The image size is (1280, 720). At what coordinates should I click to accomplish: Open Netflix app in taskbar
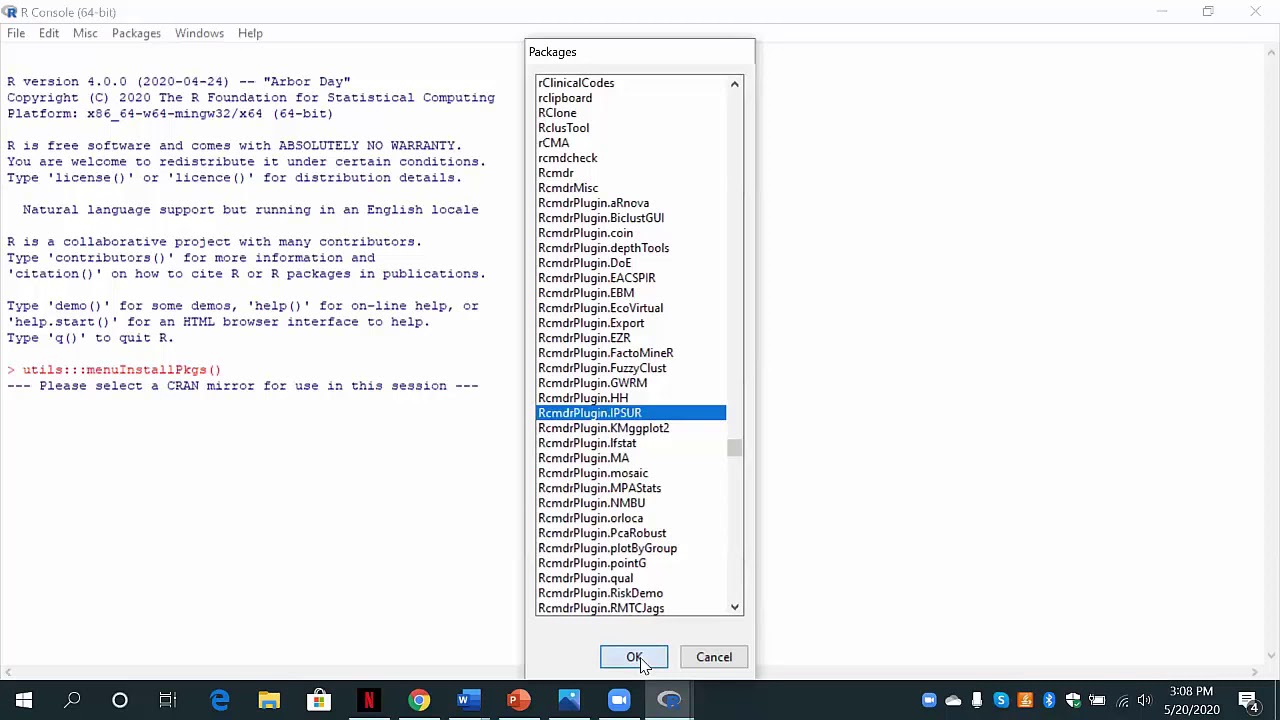tap(369, 700)
